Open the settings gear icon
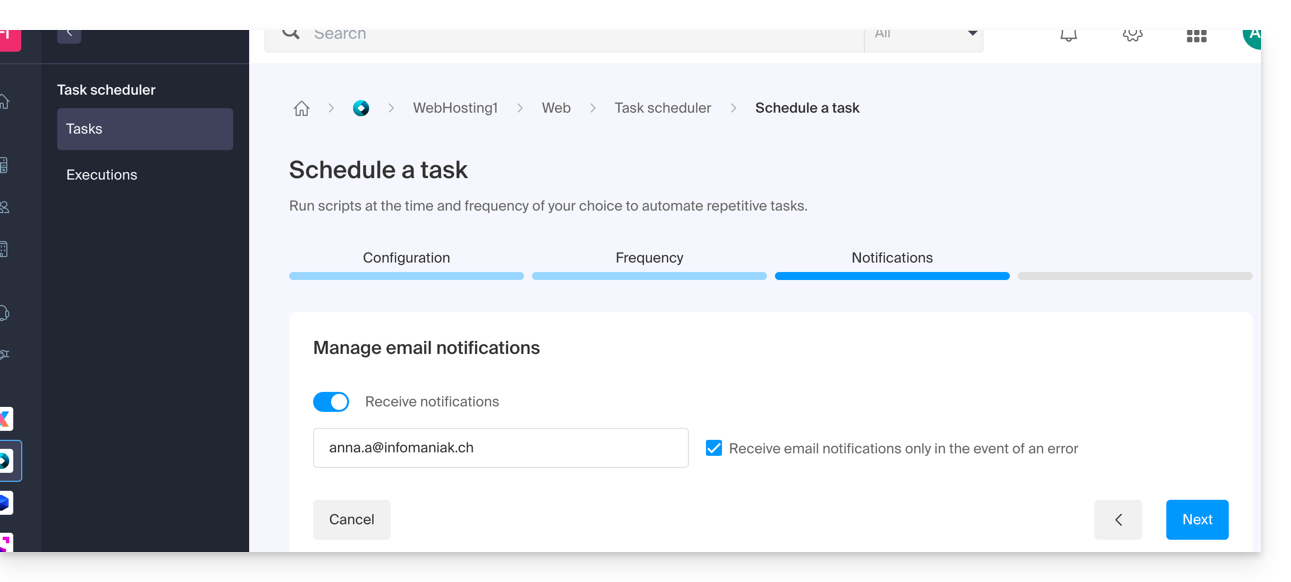Viewport: 1291px width, 582px height. (1132, 35)
